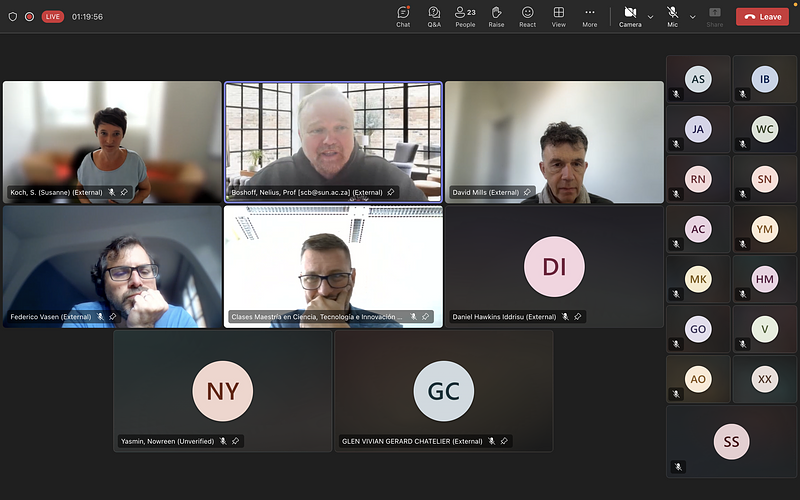This screenshot has width=800, height=500.
Task: Expand the Mic options dropdown arrow
Action: pyautogui.click(x=692, y=17)
